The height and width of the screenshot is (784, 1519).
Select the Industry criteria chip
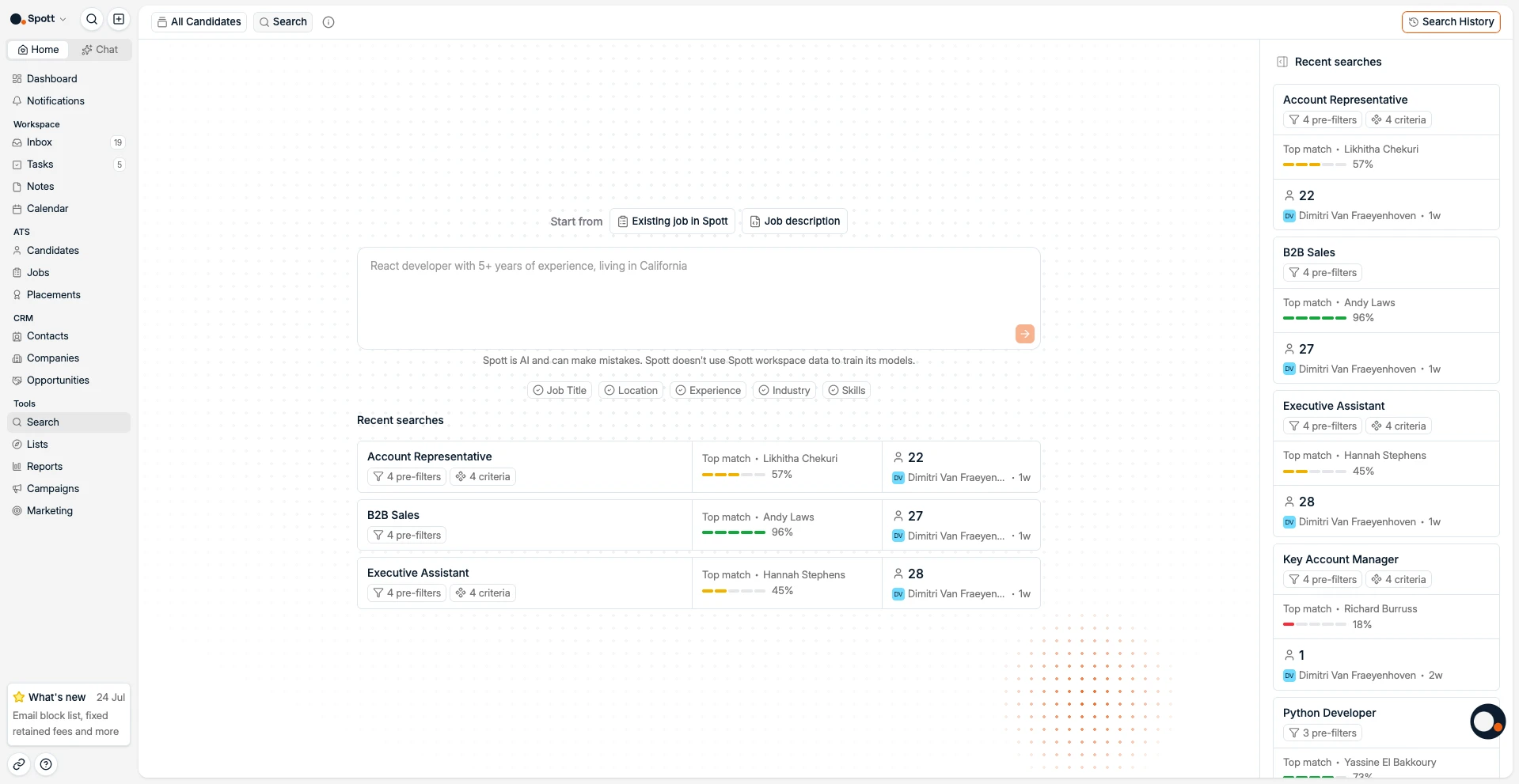(784, 391)
